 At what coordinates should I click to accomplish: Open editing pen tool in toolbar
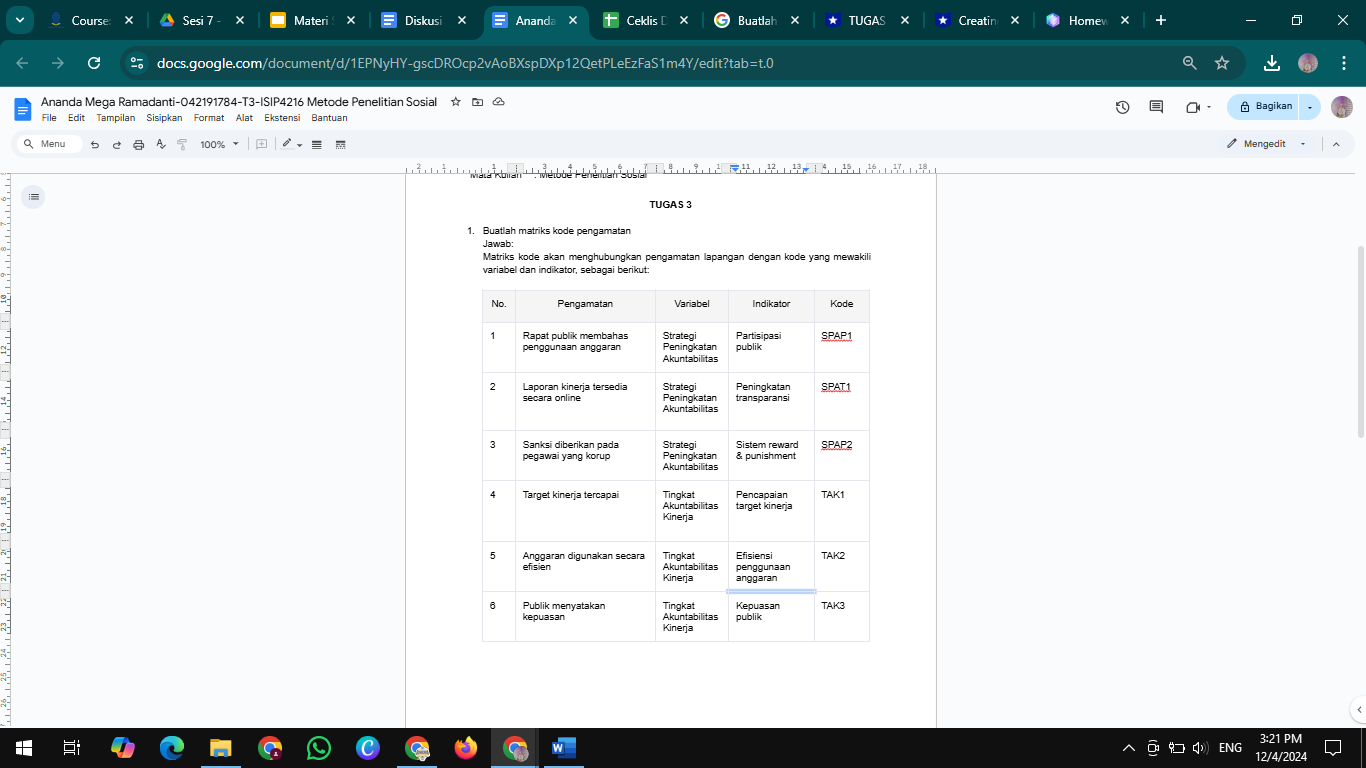tap(287, 144)
